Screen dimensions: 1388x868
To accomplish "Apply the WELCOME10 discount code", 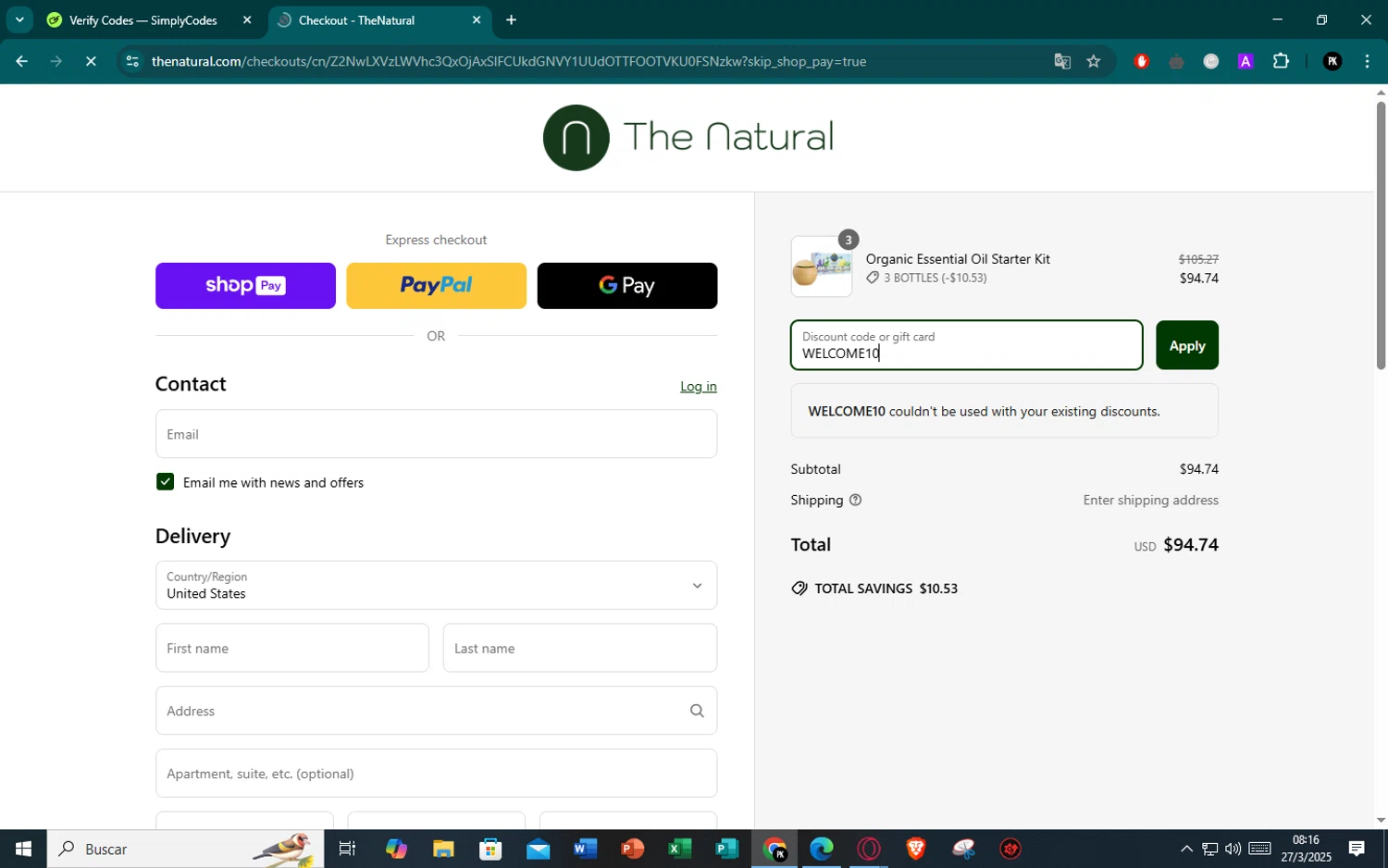I will pos(1186,345).
